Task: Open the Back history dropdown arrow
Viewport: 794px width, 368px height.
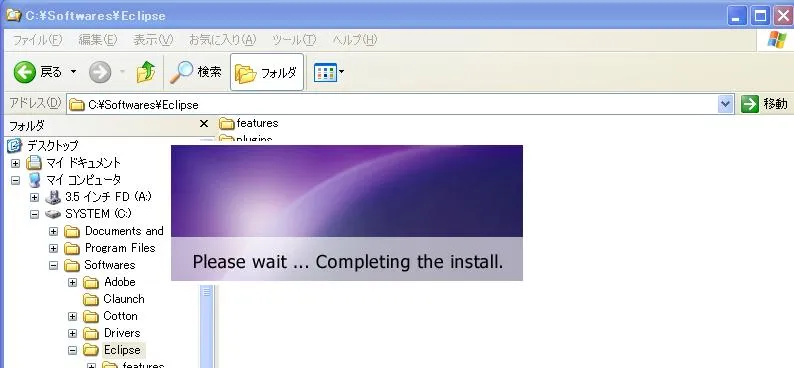Action: [x=73, y=72]
